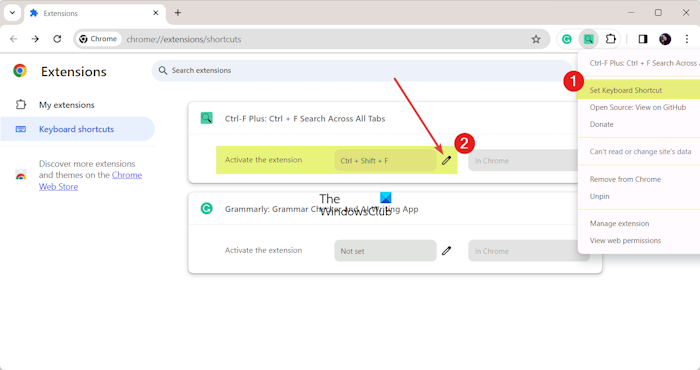Open the tab search dropdown arrow

pos(12,13)
